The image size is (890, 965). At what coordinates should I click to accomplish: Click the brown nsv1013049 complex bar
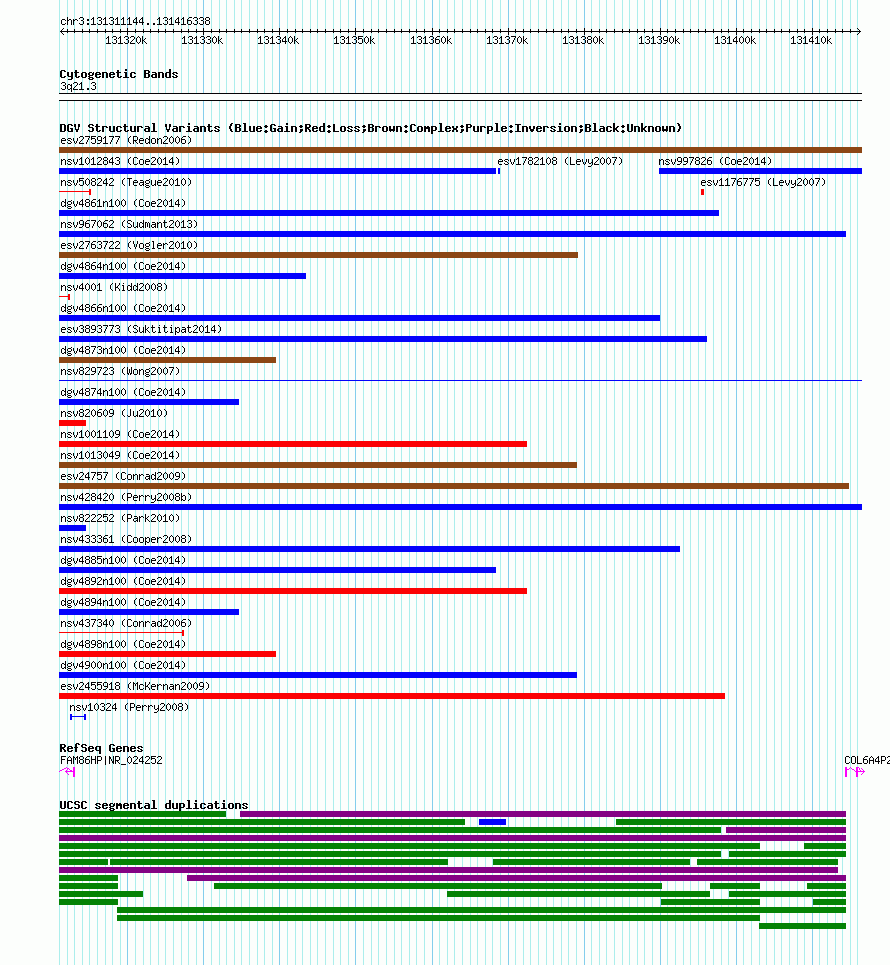click(x=318, y=465)
